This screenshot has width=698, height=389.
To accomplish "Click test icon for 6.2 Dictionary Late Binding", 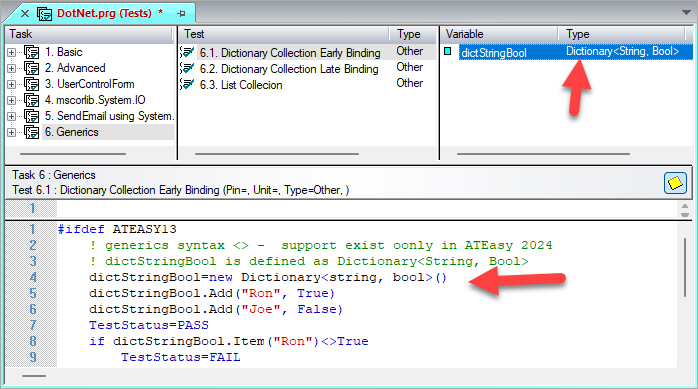I will (187, 69).
